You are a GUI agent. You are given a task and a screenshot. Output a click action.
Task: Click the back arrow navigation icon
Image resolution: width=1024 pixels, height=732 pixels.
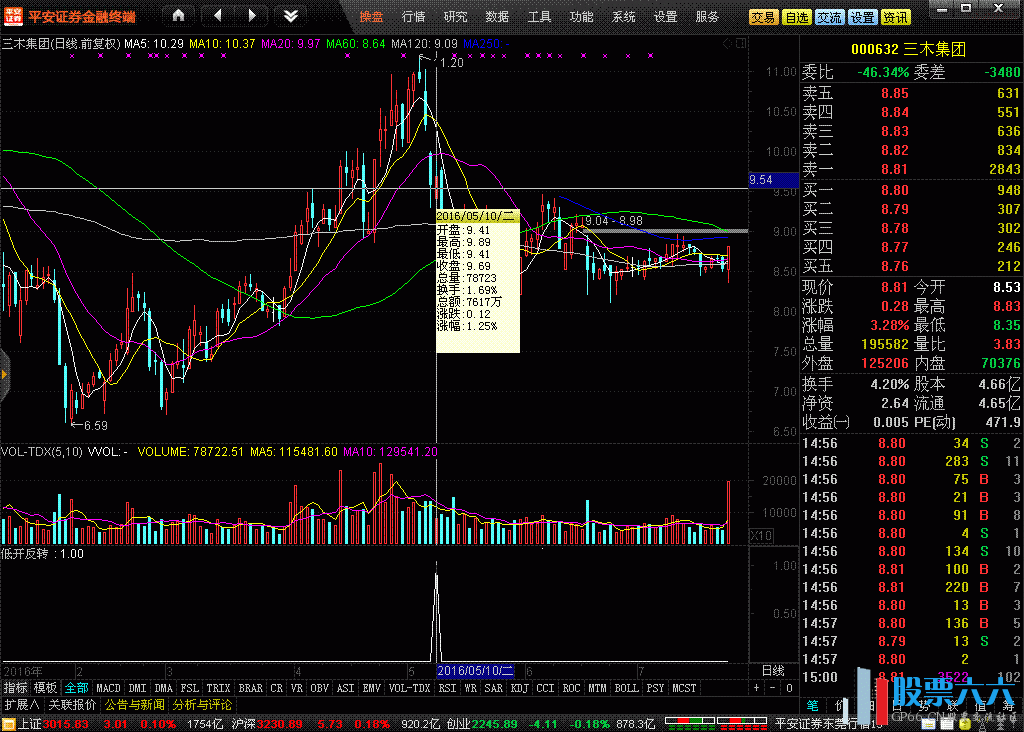[x=218, y=16]
